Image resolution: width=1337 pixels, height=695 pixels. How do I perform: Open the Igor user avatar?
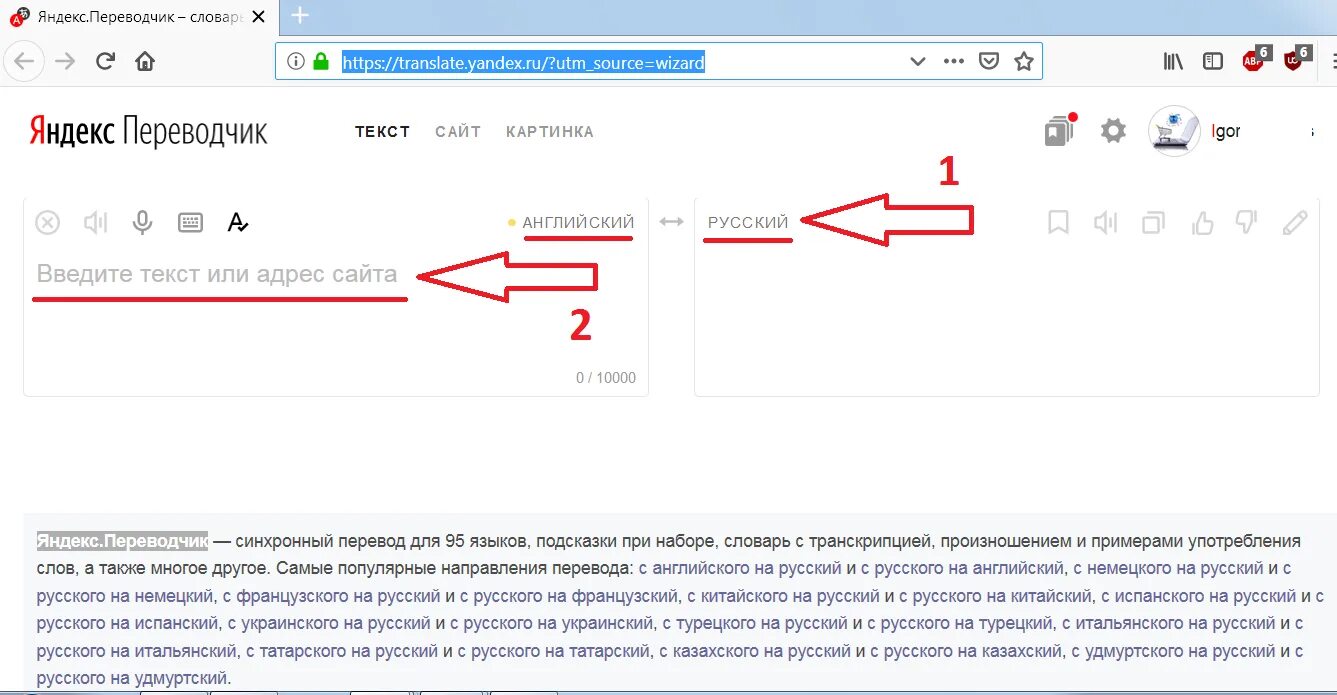coord(1174,131)
